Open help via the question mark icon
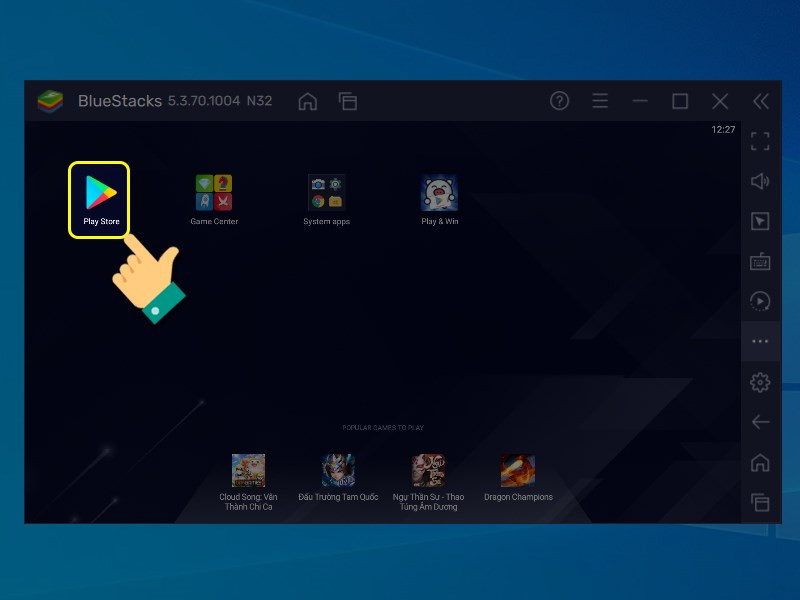The height and width of the screenshot is (600, 800). pos(559,101)
